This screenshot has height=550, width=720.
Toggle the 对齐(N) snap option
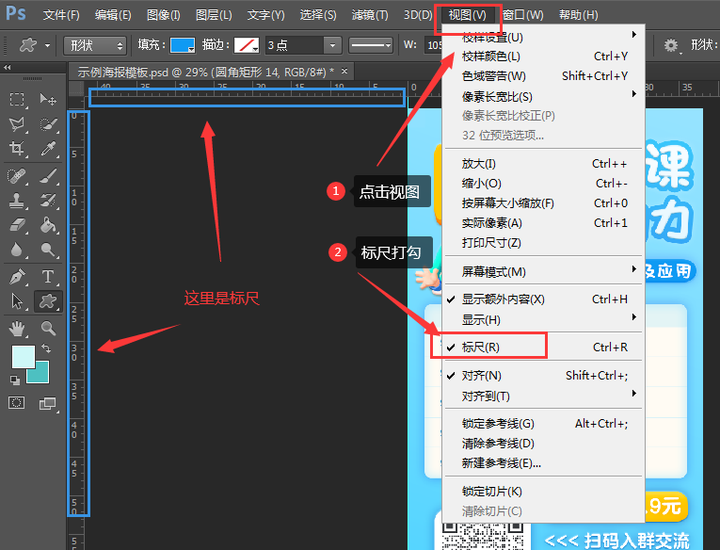tap(543, 376)
